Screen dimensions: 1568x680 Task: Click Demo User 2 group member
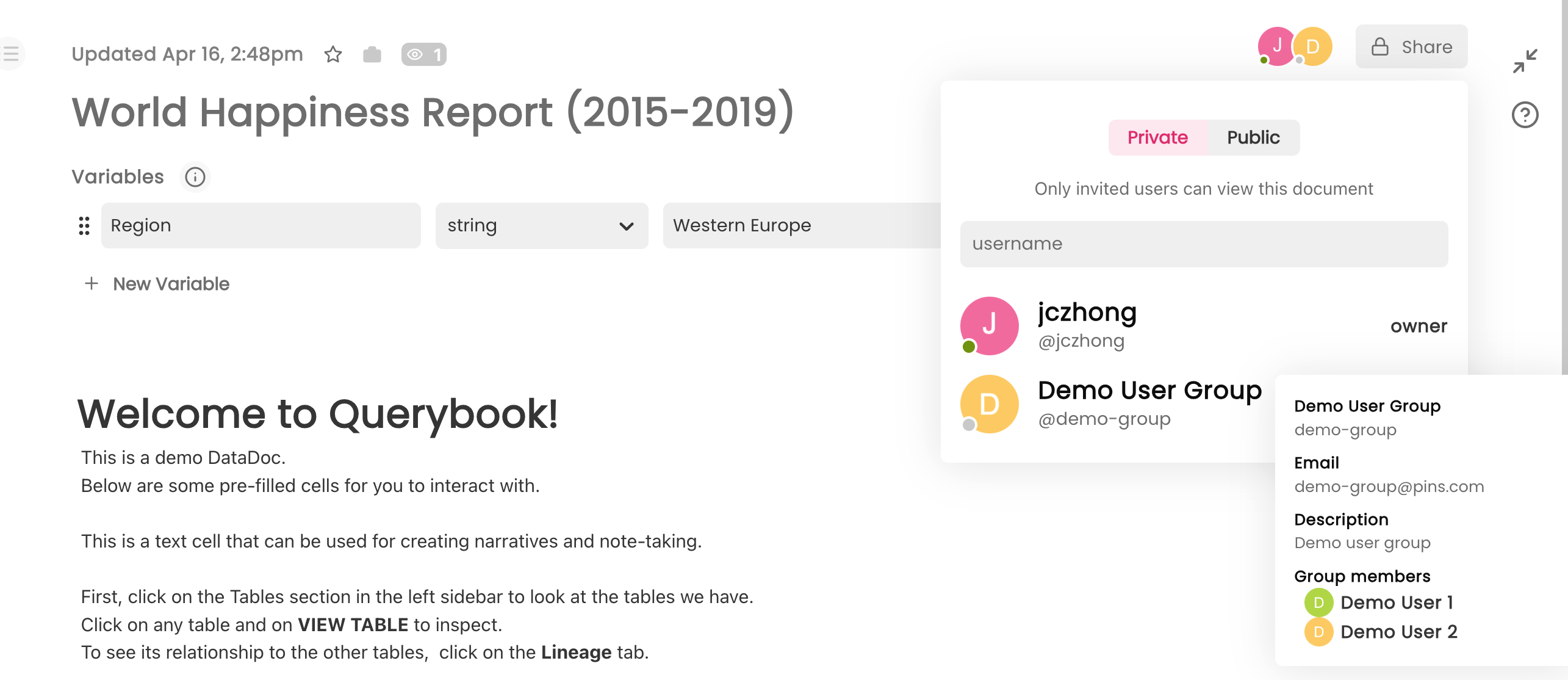pos(1398,632)
